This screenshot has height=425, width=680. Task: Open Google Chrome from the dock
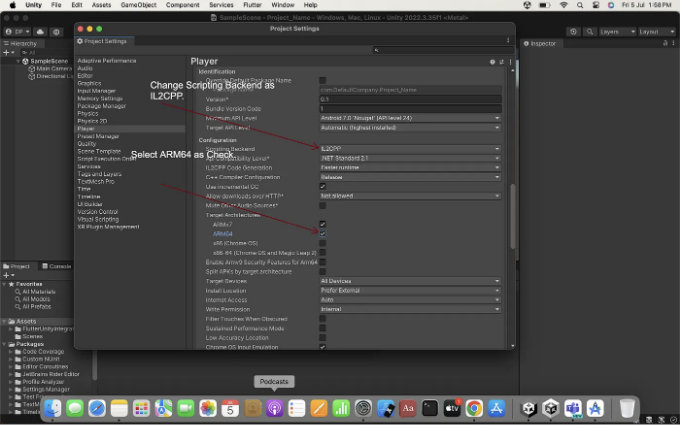coord(474,409)
